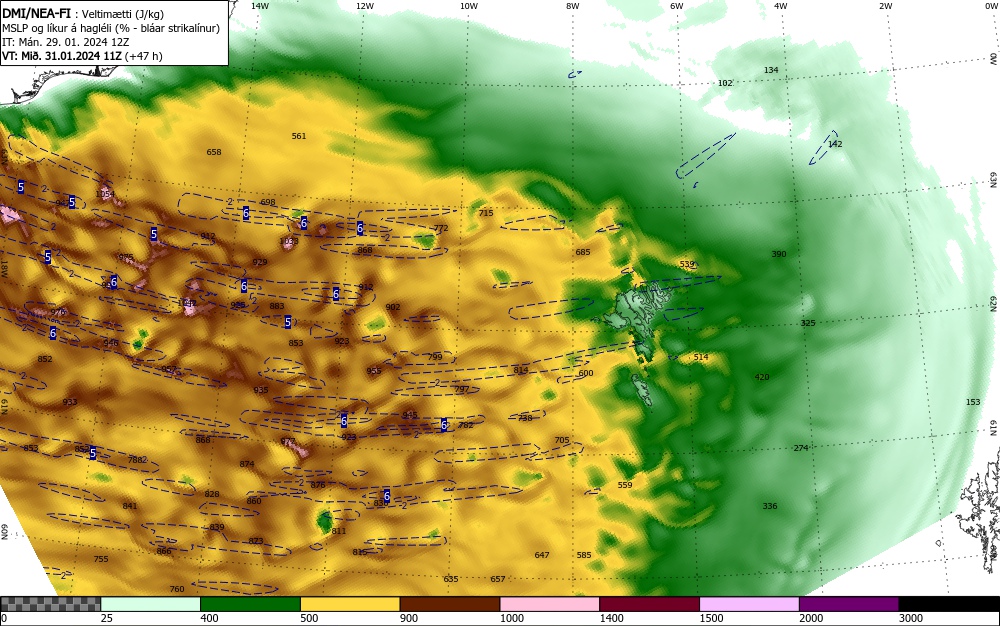Click the map value 274
Image resolution: width=1000 pixels, height=626 pixels.
pos(801,448)
